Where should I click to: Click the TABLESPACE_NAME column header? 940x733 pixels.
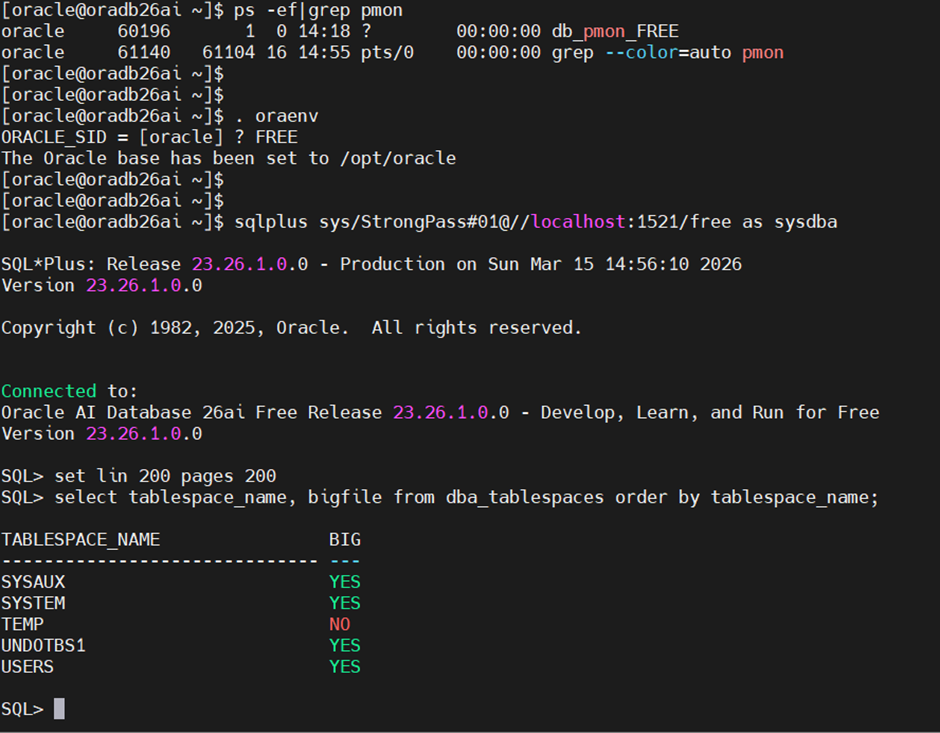[80, 539]
